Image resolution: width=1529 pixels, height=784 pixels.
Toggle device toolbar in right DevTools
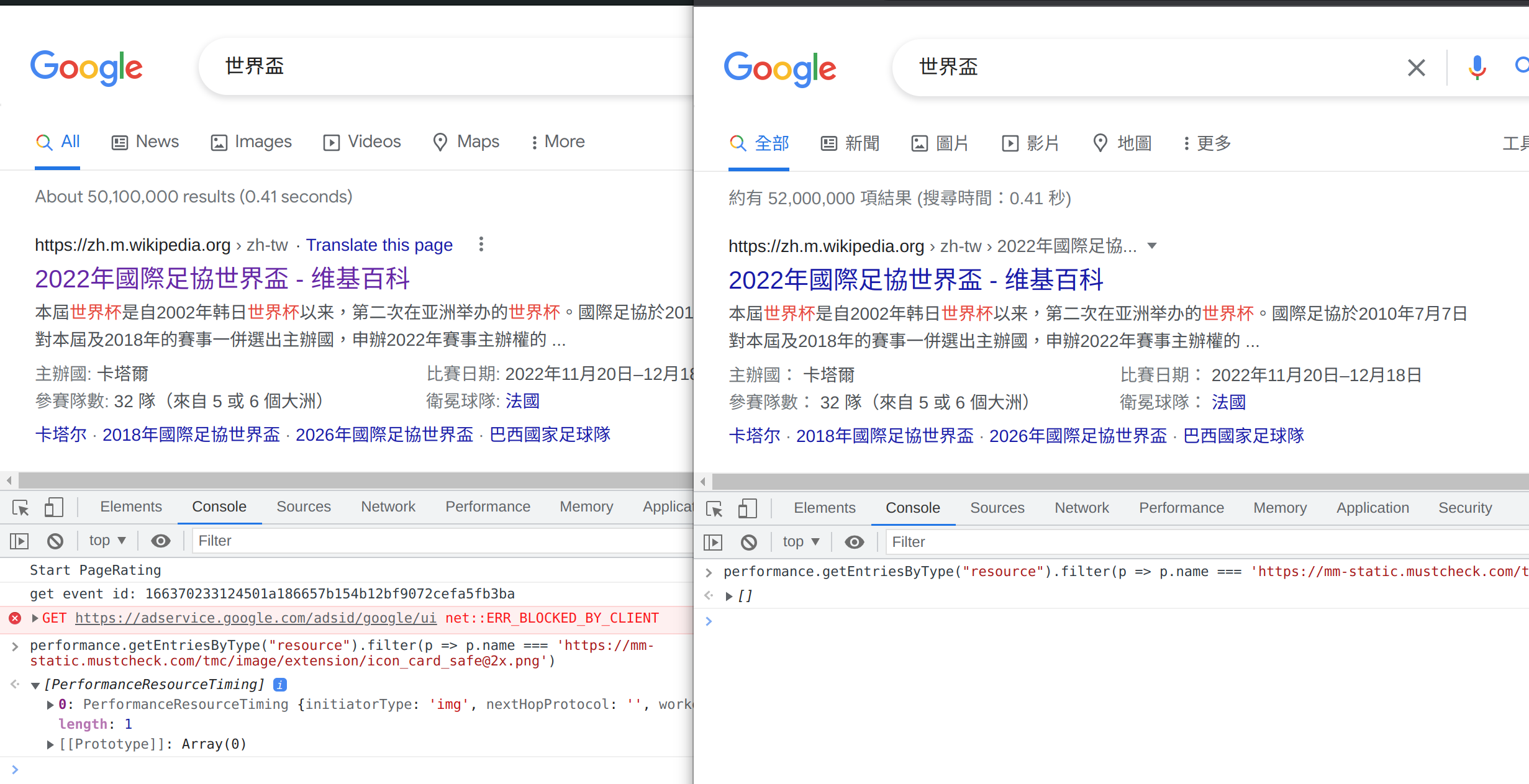(x=747, y=509)
